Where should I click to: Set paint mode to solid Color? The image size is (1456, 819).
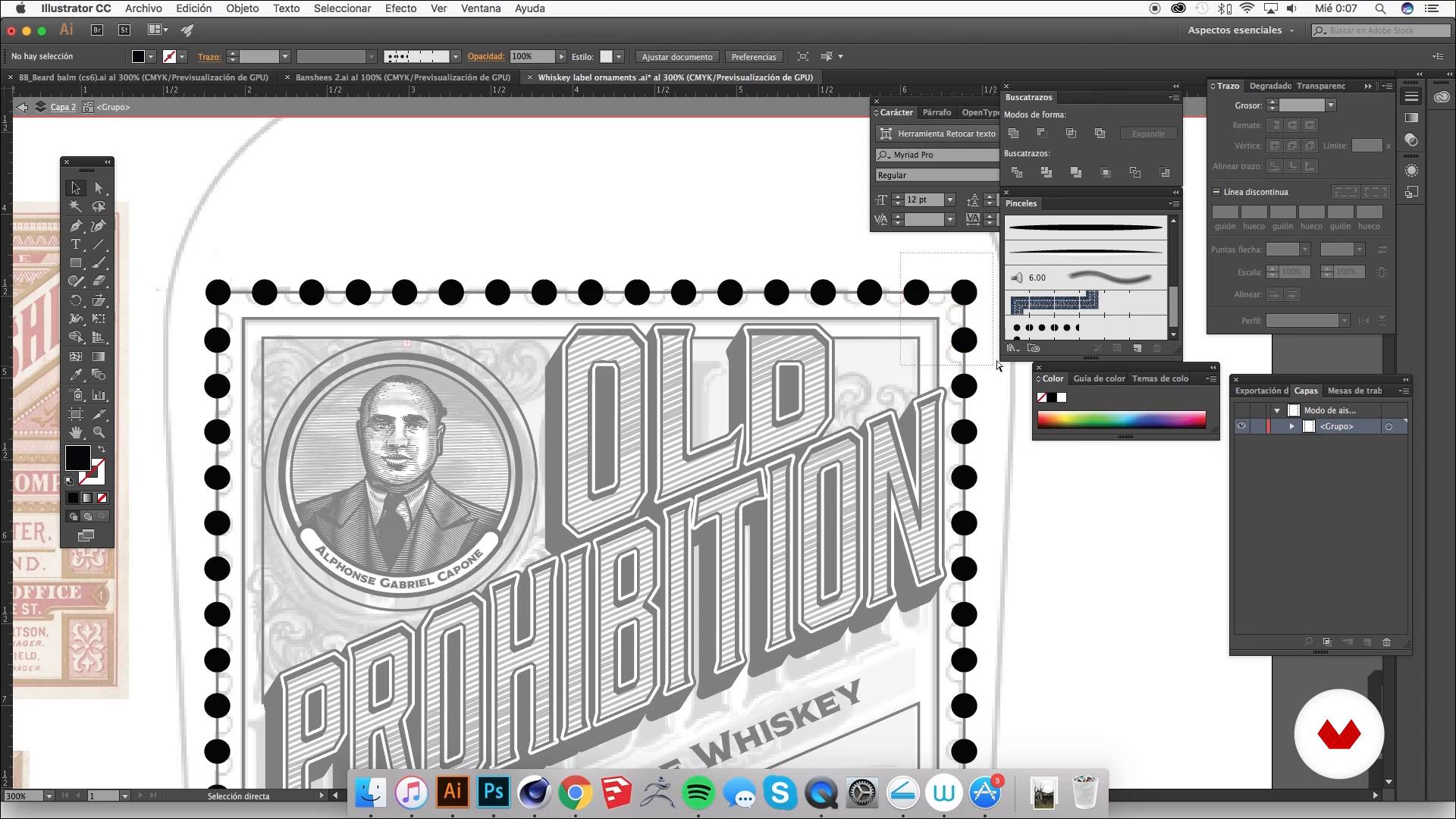click(73, 498)
